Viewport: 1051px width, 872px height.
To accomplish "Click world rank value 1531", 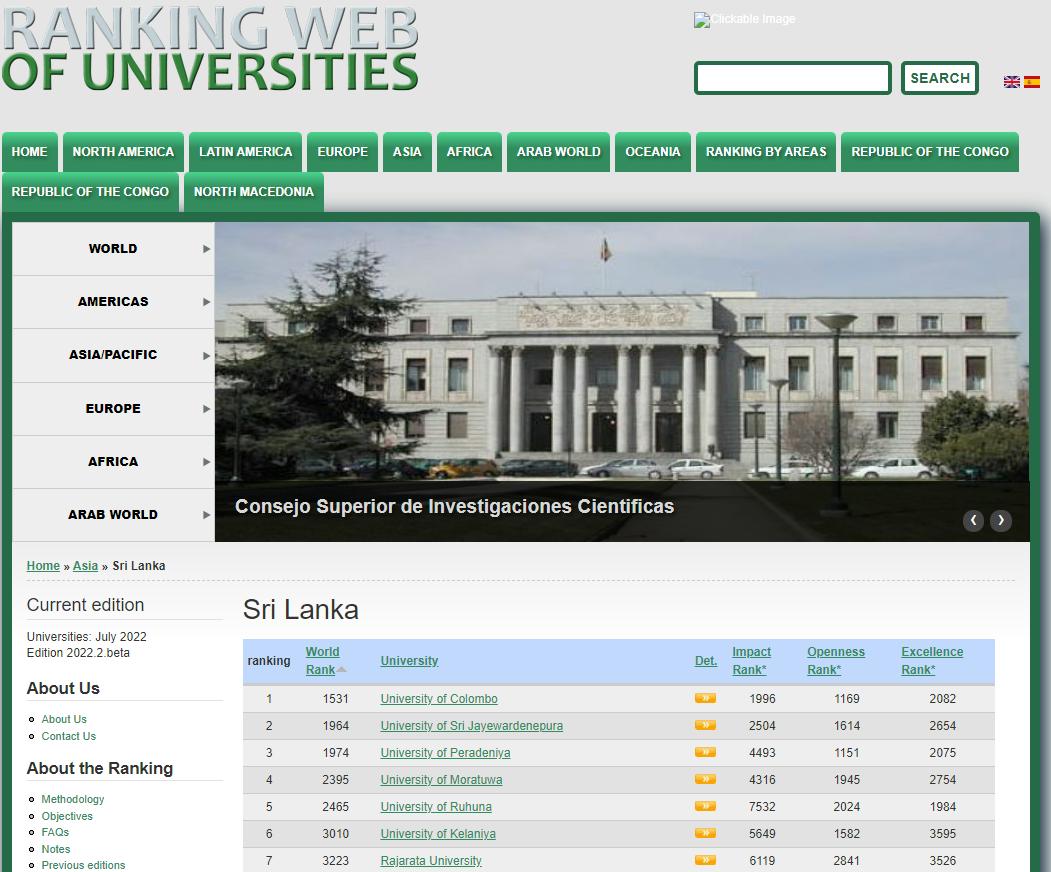I will [335, 698].
